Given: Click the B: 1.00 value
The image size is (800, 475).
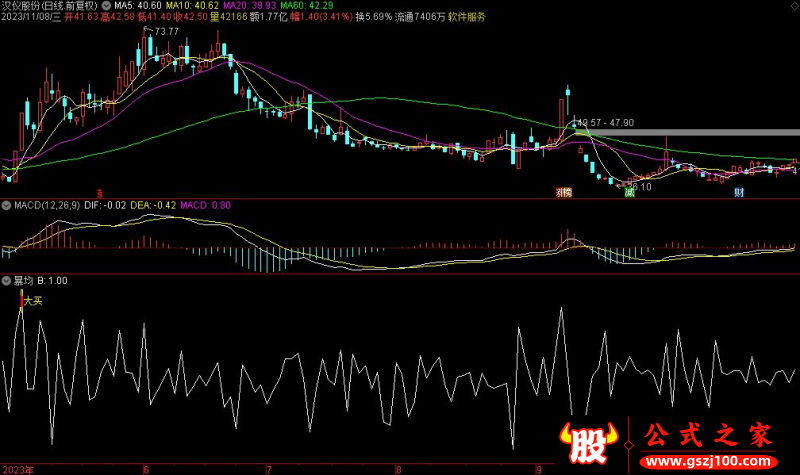Looking at the screenshot, I should pyautogui.click(x=53, y=281).
